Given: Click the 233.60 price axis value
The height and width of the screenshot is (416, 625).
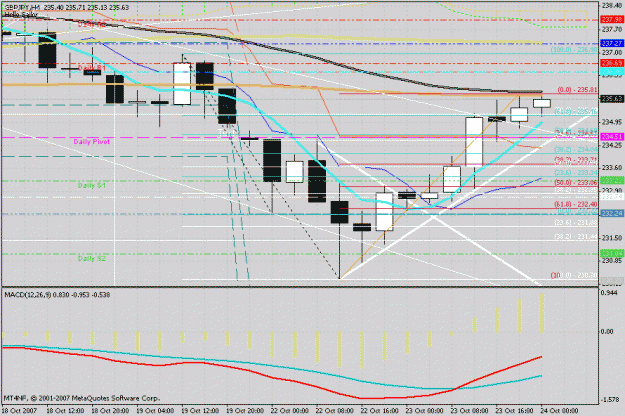Looking at the screenshot, I should click(x=612, y=168).
